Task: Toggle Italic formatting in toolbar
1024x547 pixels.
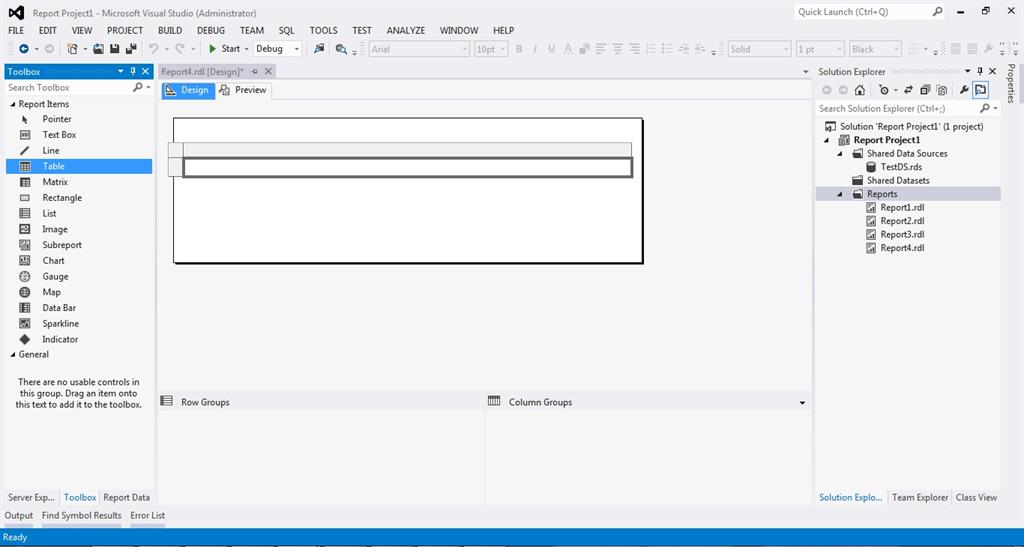Action: pos(535,49)
